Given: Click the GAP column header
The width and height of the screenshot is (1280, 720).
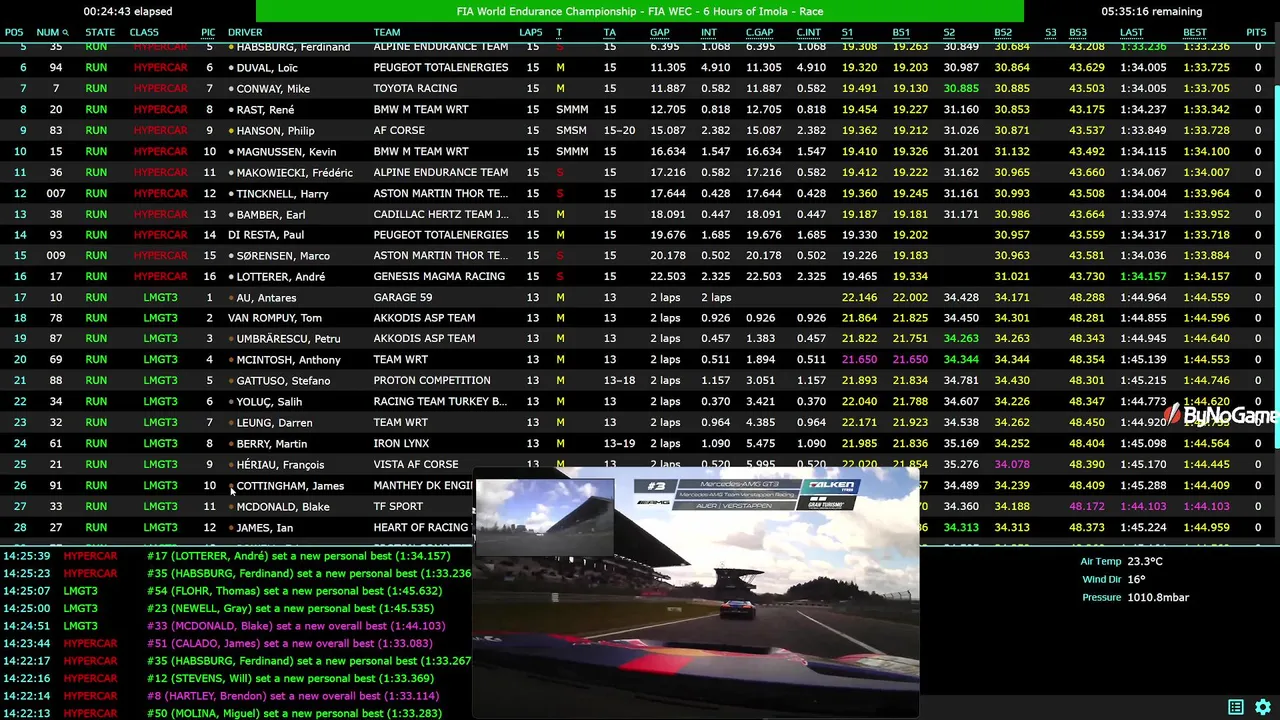Looking at the screenshot, I should pyautogui.click(x=660, y=32).
